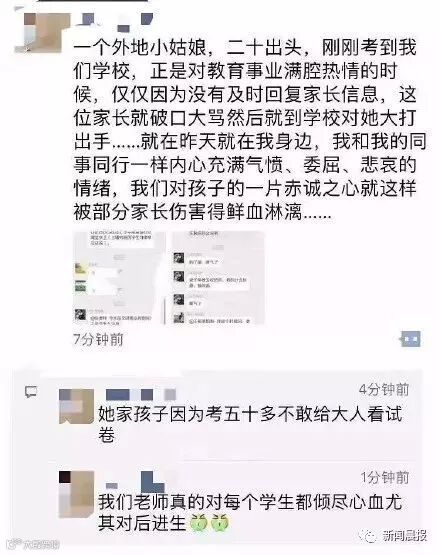Click the 4分钟前 comment timestamp

[x=384, y=389]
